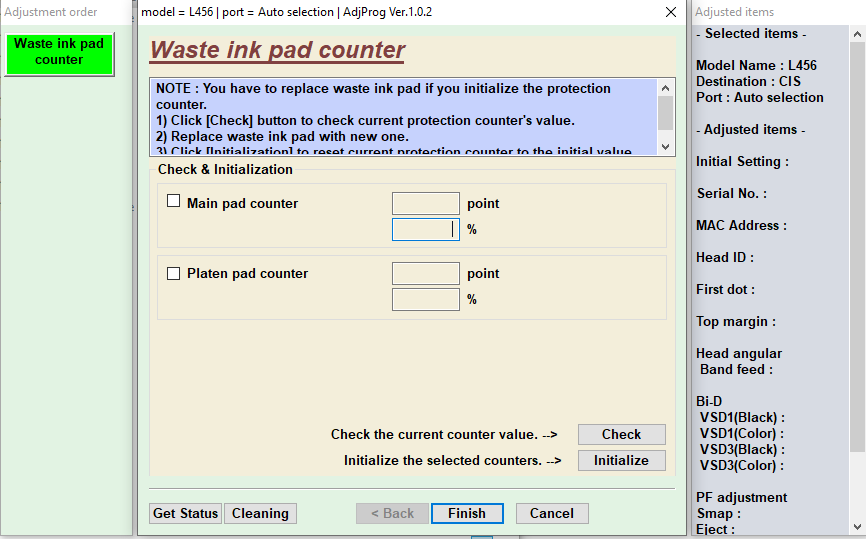Click the Main pad counter percent field
This screenshot has height=539, width=866.
[425, 230]
